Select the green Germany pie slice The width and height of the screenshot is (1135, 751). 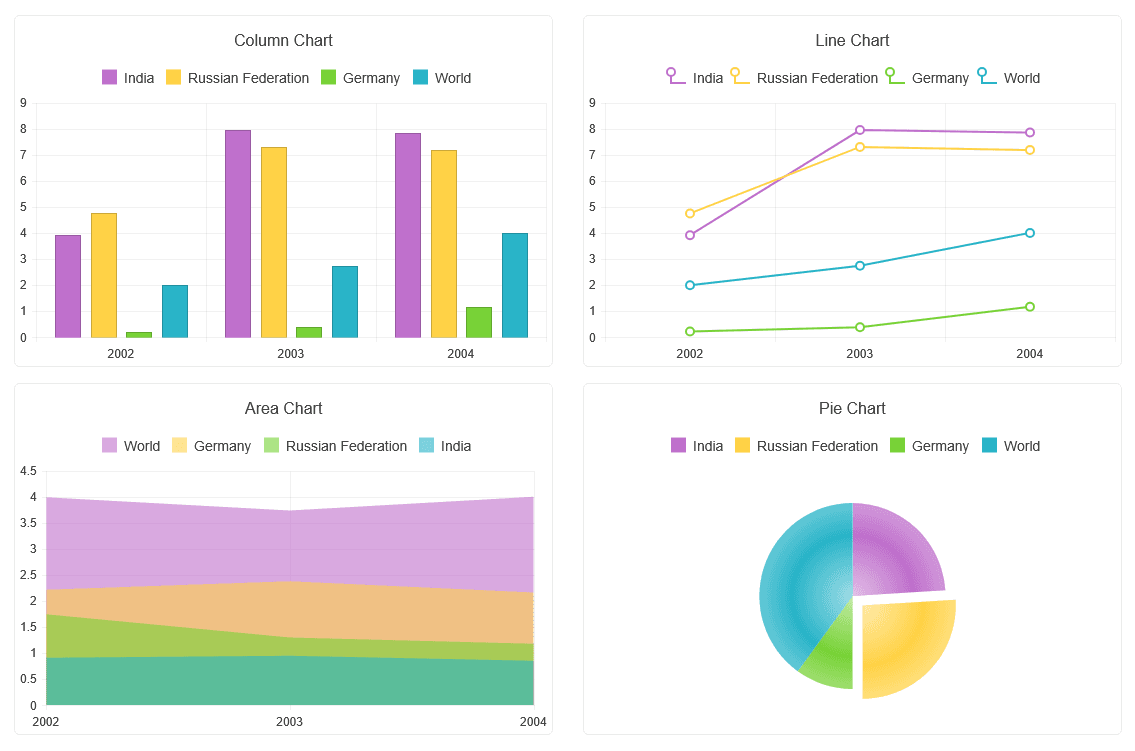(834, 655)
